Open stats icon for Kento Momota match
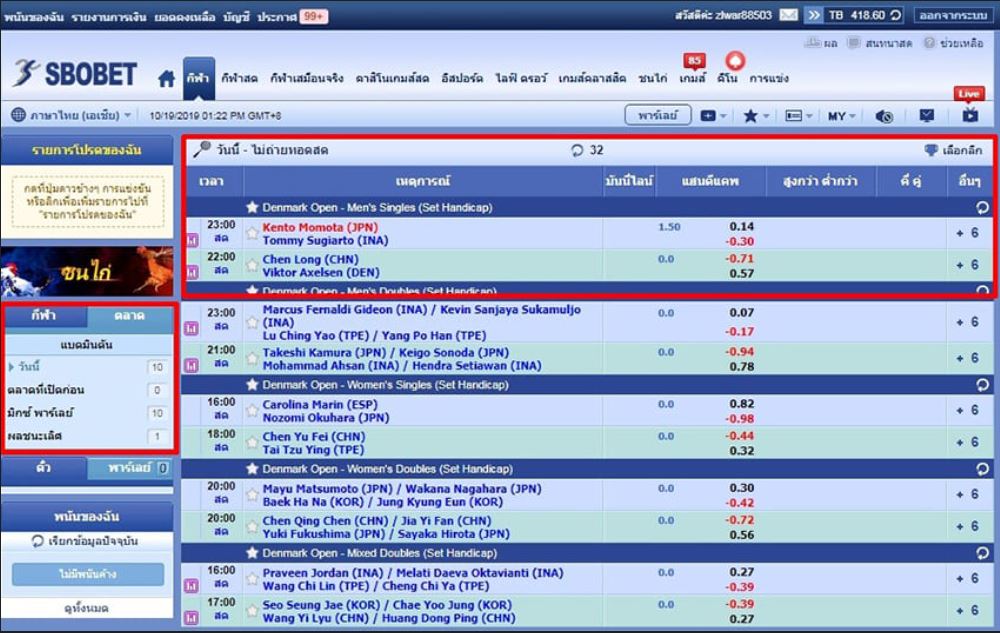The width and height of the screenshot is (1000, 633). click(x=192, y=240)
